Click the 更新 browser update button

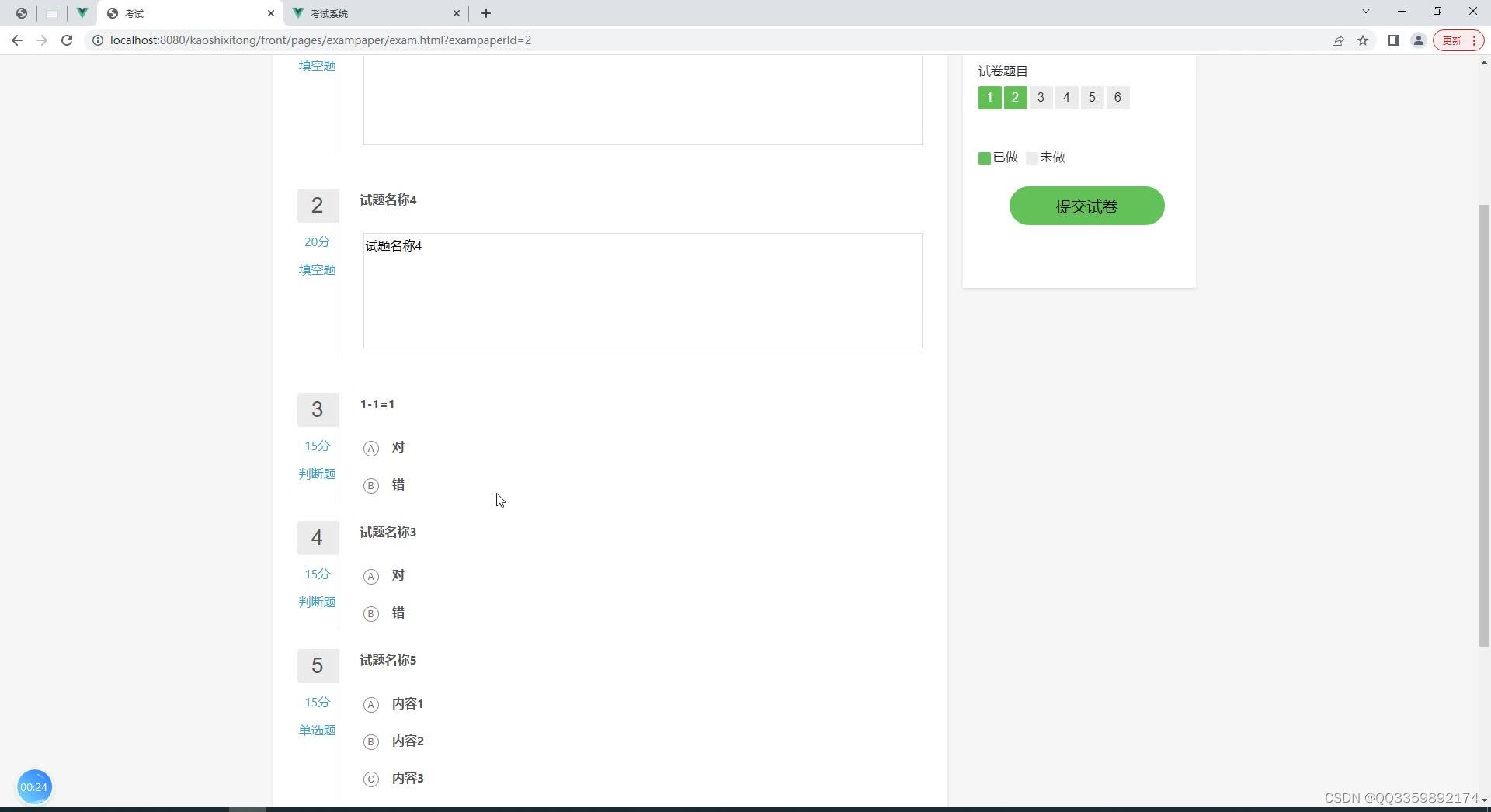coord(1458,40)
